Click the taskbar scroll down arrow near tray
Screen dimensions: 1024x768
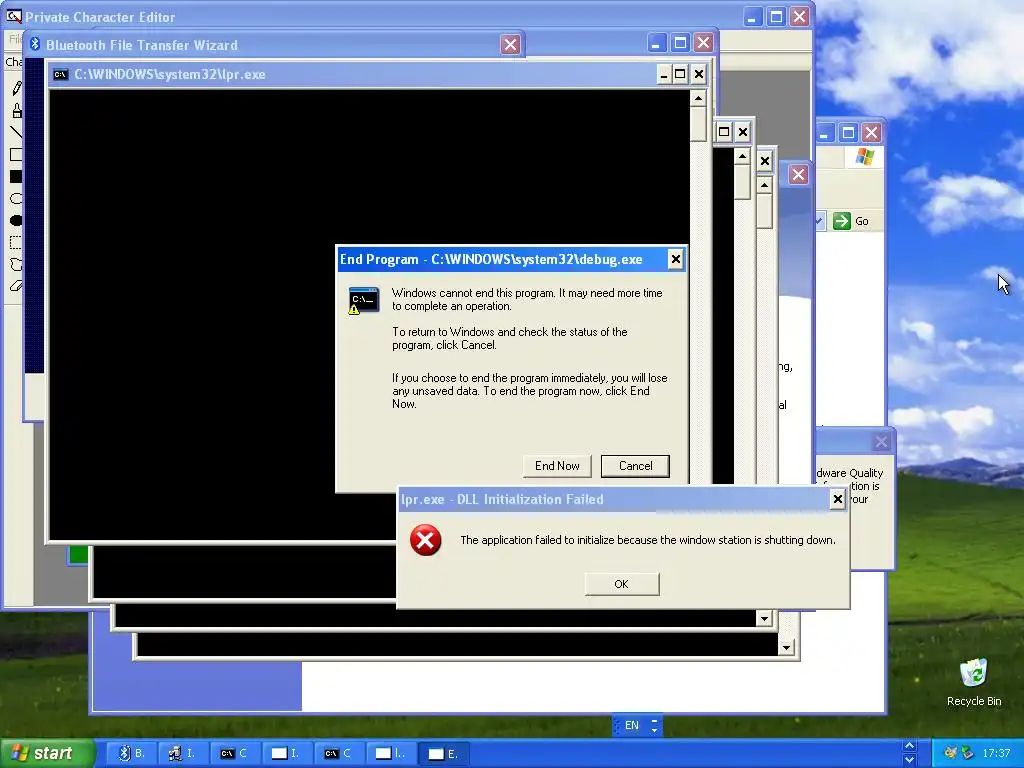click(909, 760)
